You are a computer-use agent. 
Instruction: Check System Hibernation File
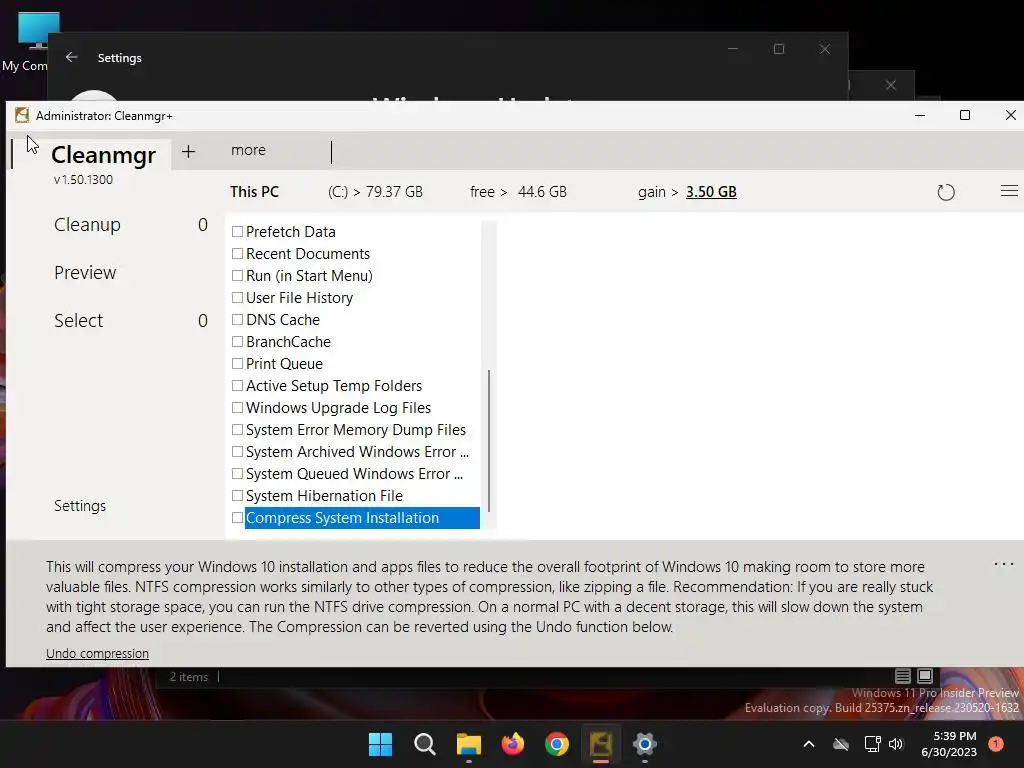pos(237,496)
